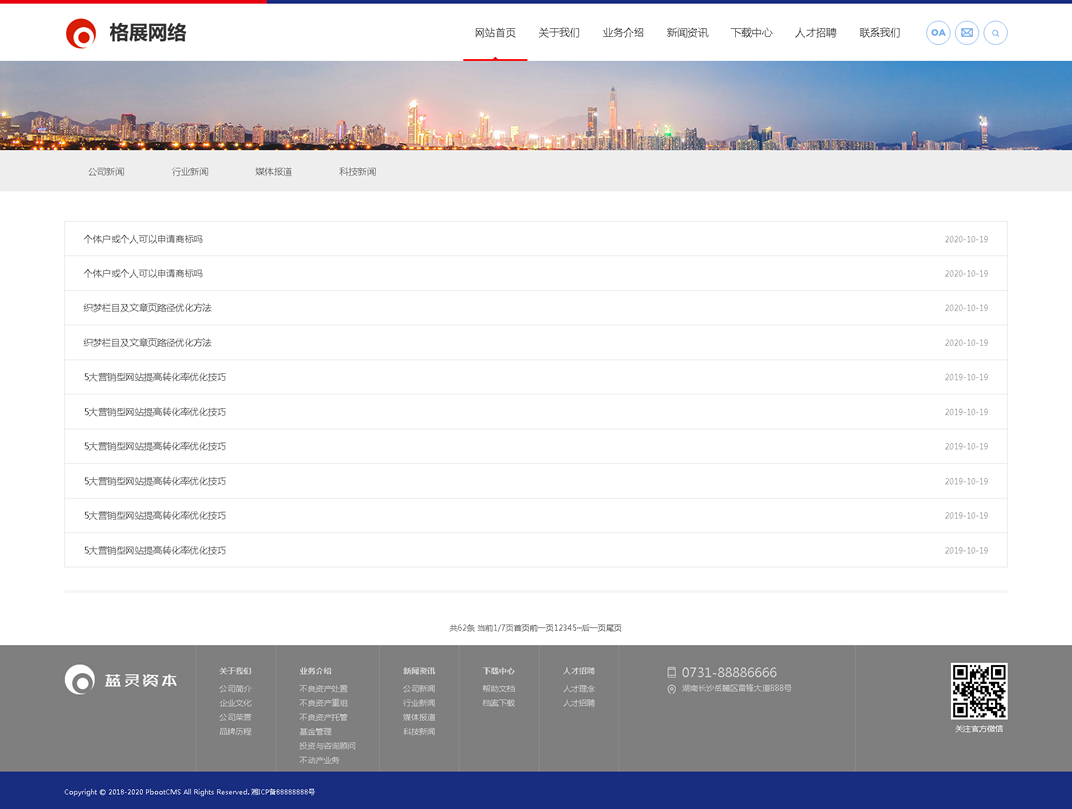Select the 公司新闻 category tab
1072x809 pixels.
(106, 172)
